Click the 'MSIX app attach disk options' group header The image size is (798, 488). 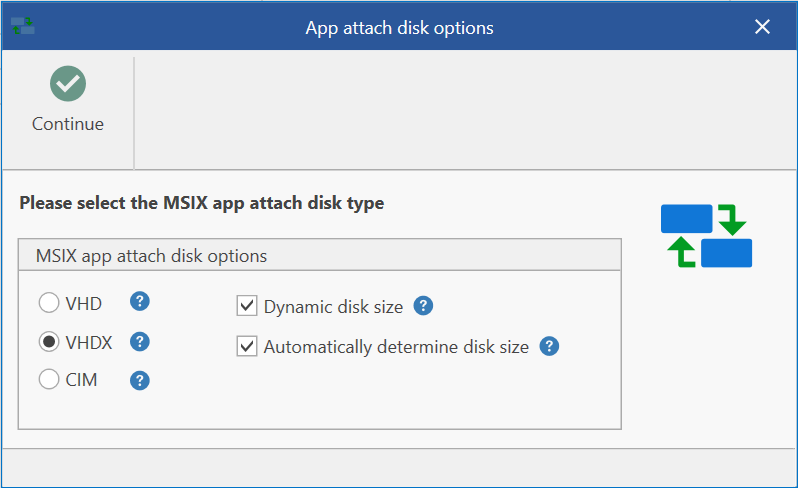pos(151,256)
